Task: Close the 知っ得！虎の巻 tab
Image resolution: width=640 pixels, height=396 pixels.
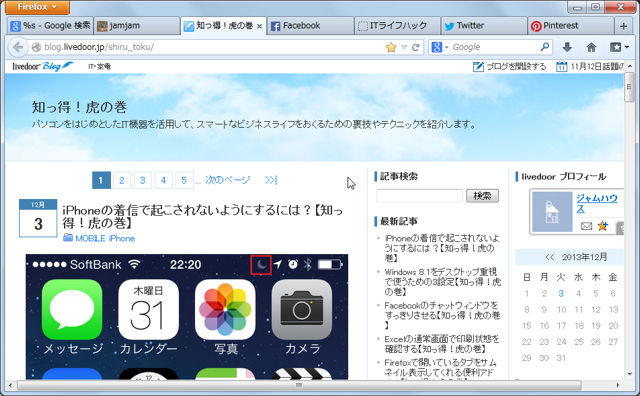Action: [260, 26]
